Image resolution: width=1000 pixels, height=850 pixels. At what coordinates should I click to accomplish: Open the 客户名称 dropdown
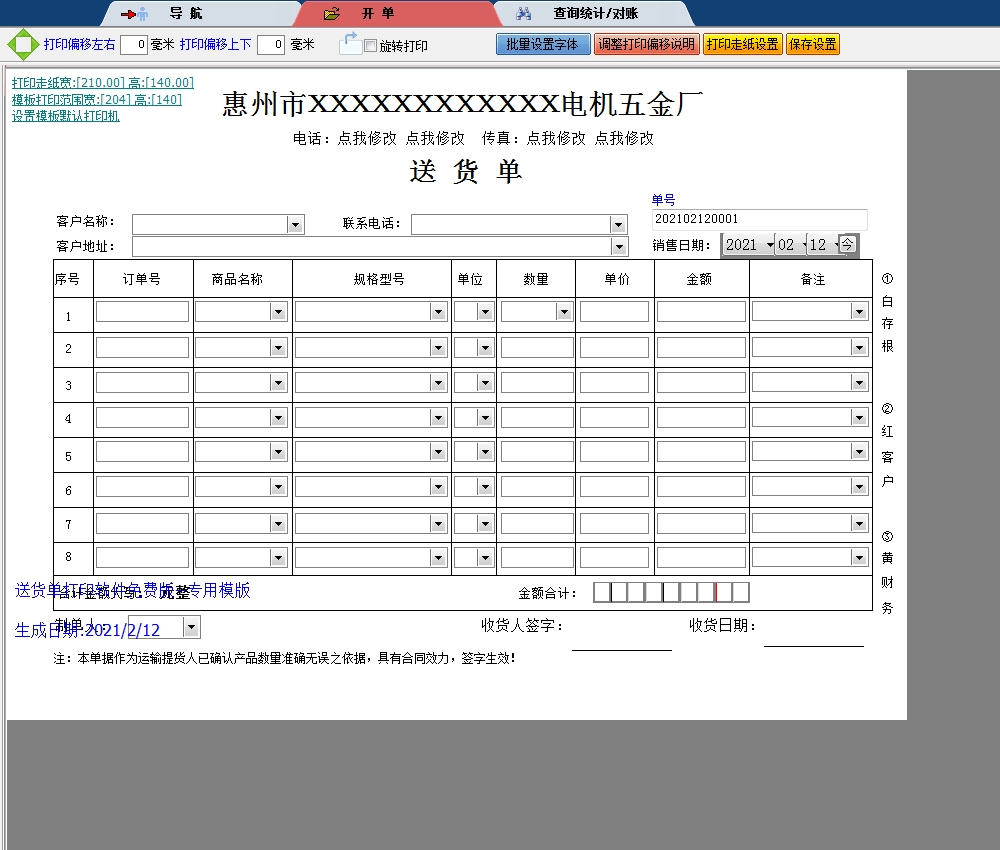(x=295, y=225)
